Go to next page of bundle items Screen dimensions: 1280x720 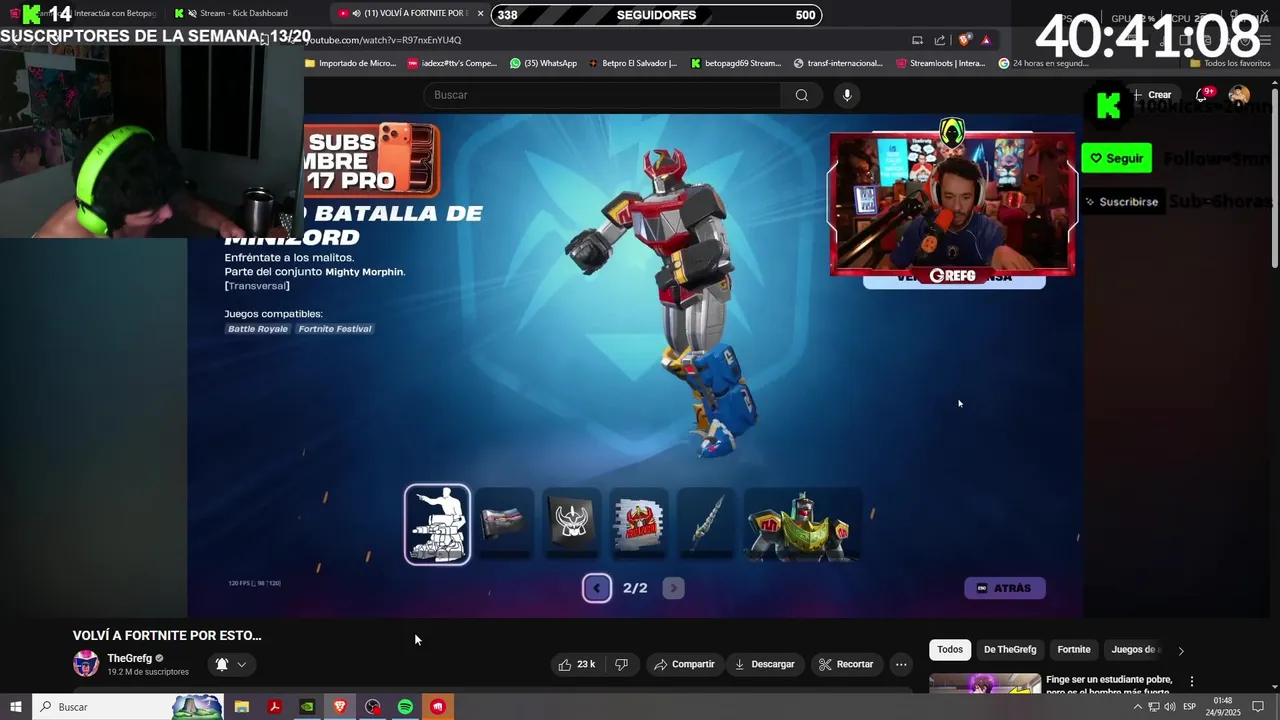tap(673, 588)
